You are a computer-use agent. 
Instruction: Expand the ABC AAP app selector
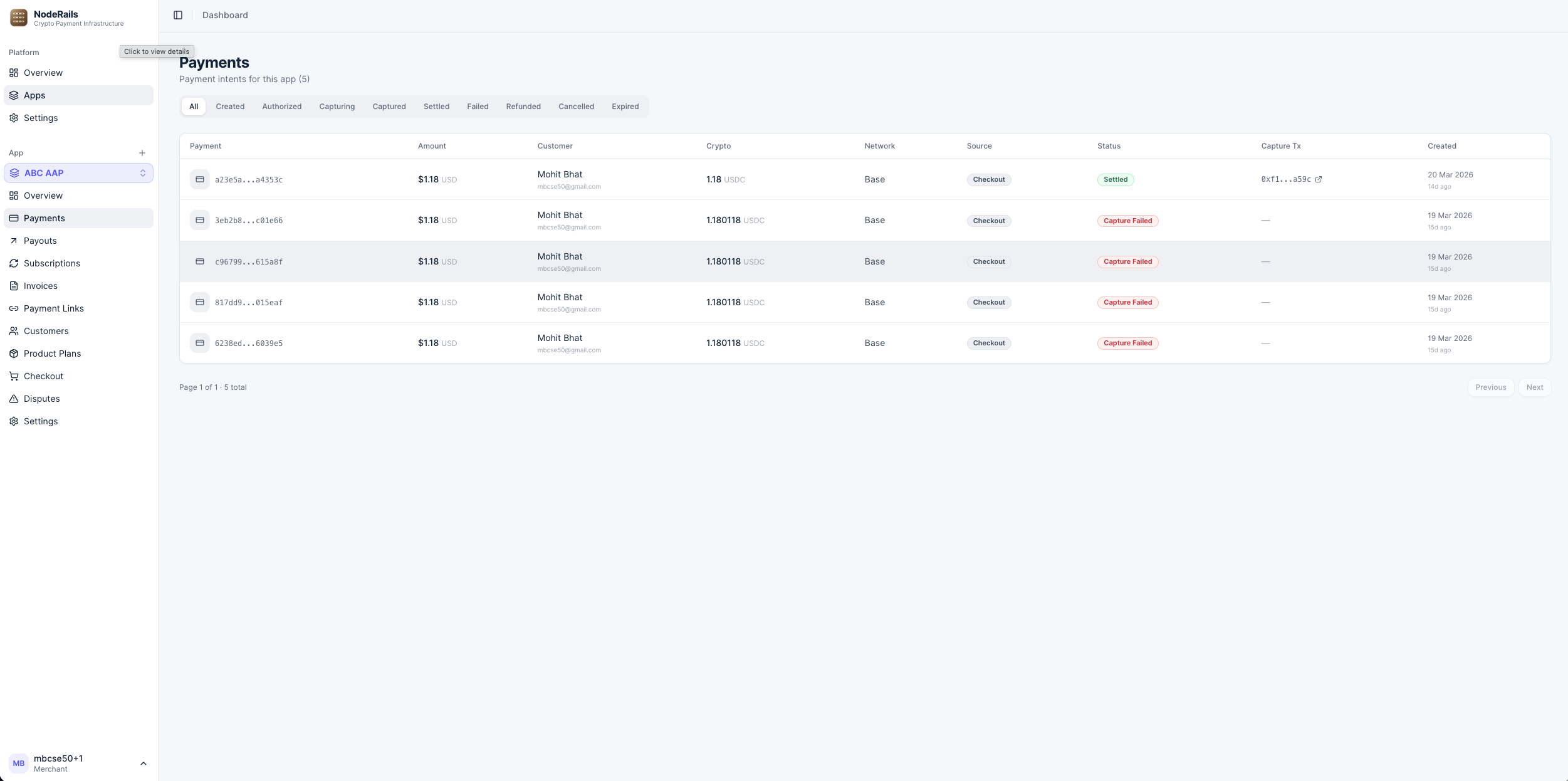point(79,173)
